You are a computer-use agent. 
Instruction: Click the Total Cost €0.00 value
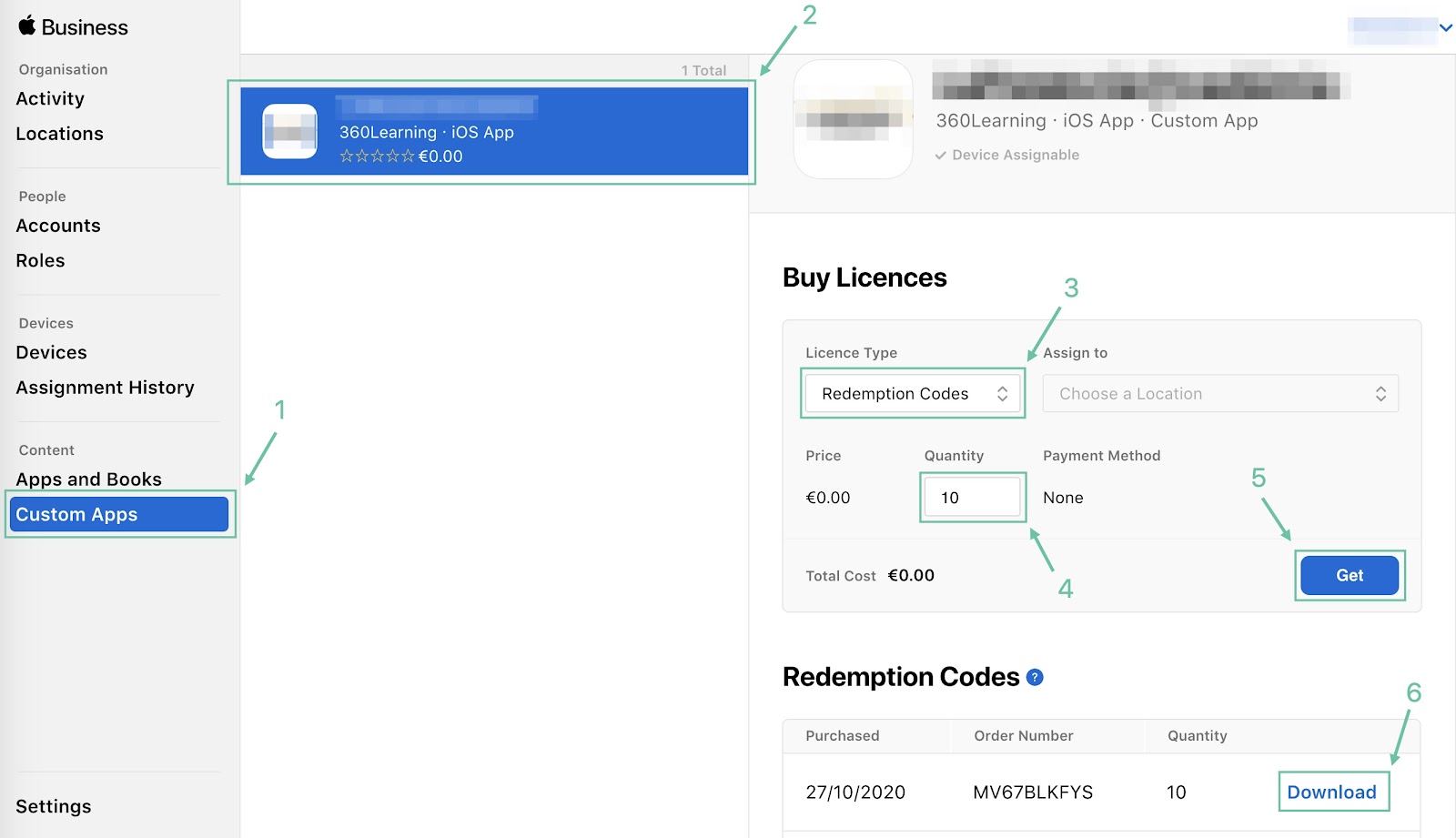(x=911, y=575)
